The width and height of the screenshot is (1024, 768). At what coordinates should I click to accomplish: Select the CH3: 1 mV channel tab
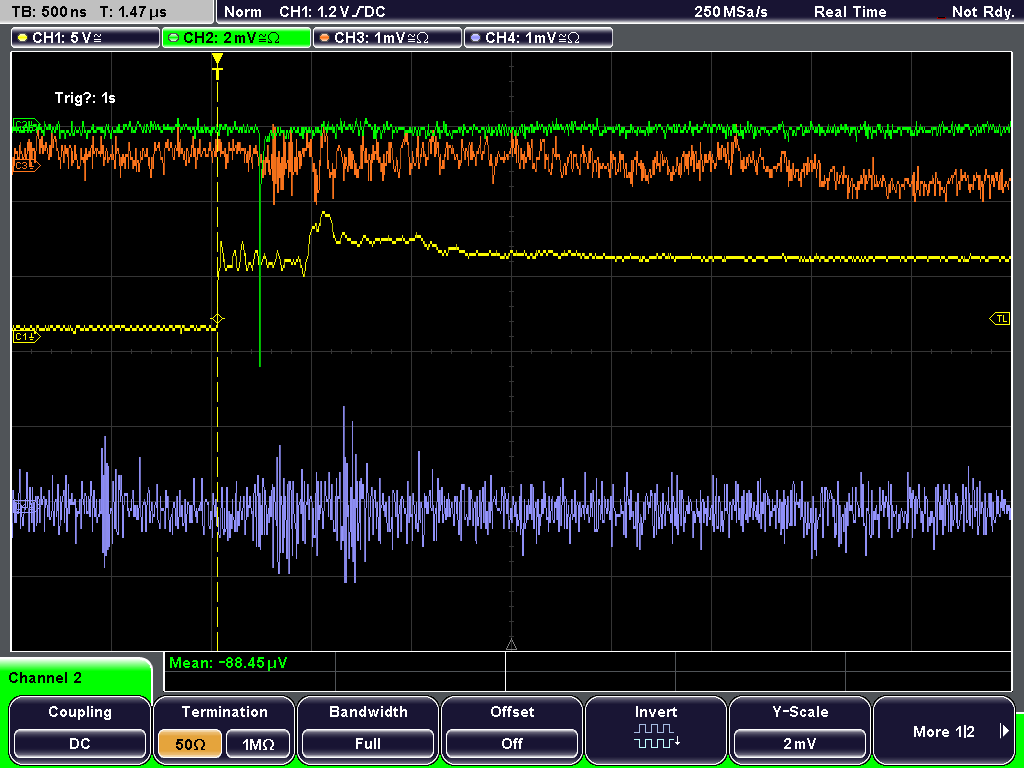387,38
